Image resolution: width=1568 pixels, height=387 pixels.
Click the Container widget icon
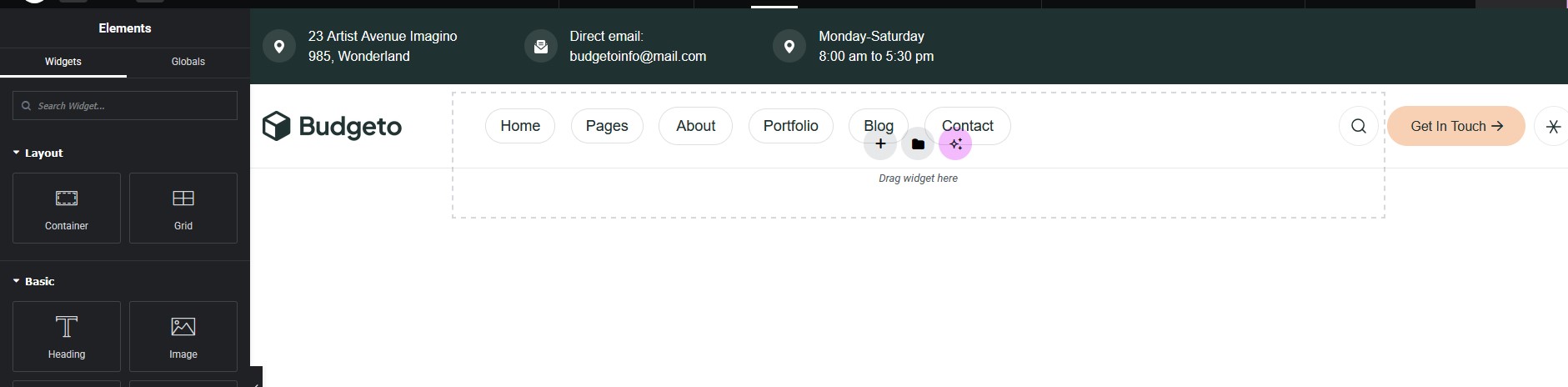(67, 199)
